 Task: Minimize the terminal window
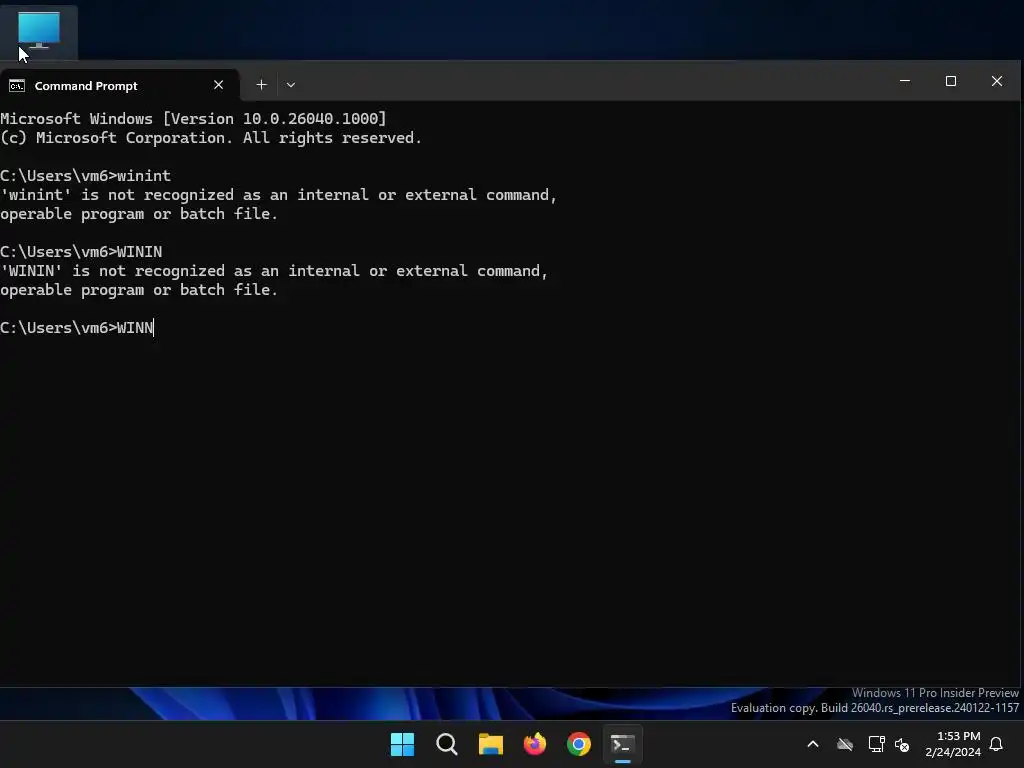click(x=904, y=81)
